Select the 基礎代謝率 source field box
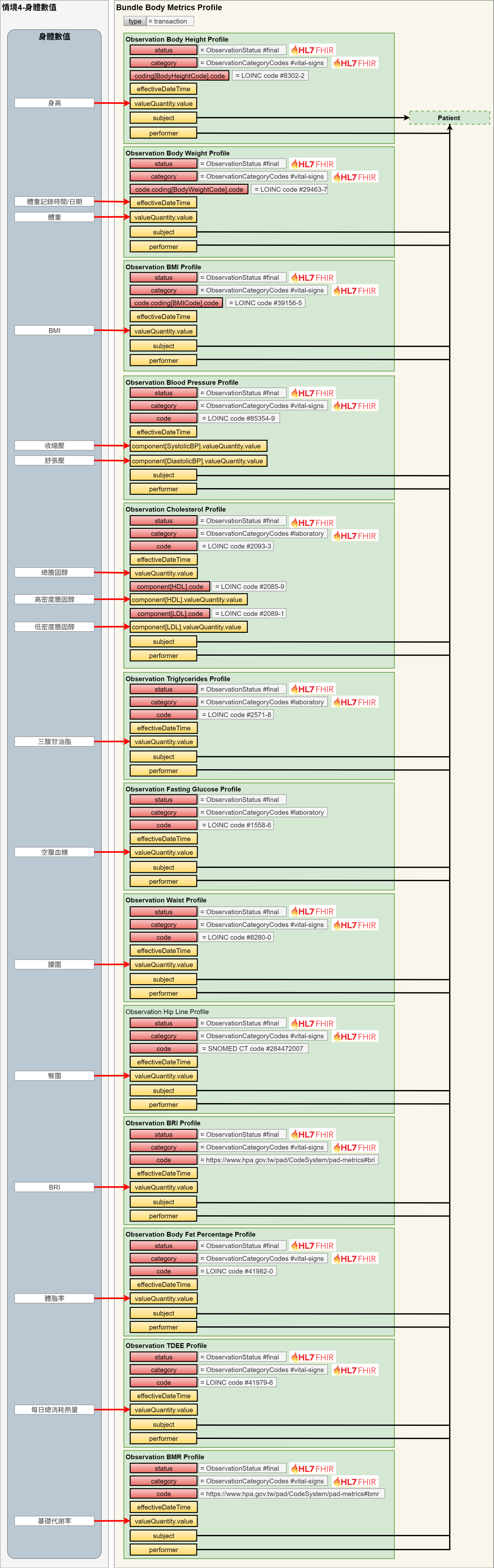Screen dimensions: 494x1568 [54, 1521]
